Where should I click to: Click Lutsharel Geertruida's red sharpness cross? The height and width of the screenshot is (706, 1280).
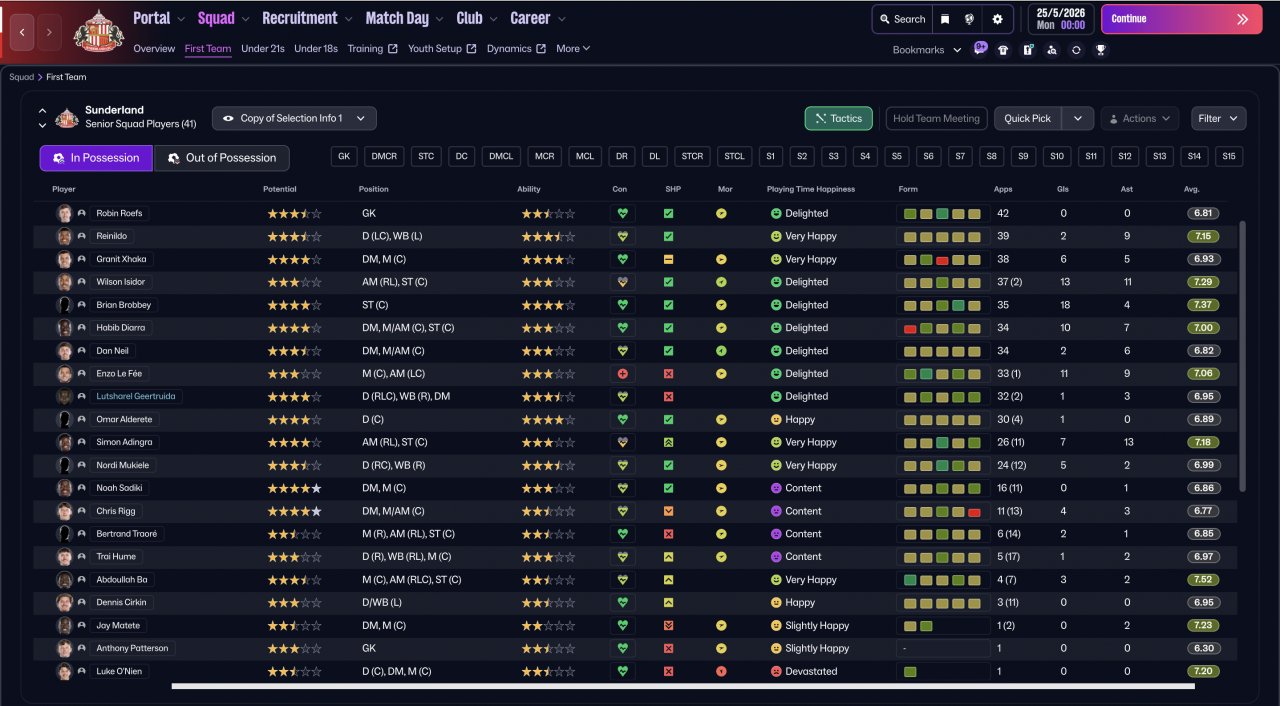tap(668, 397)
